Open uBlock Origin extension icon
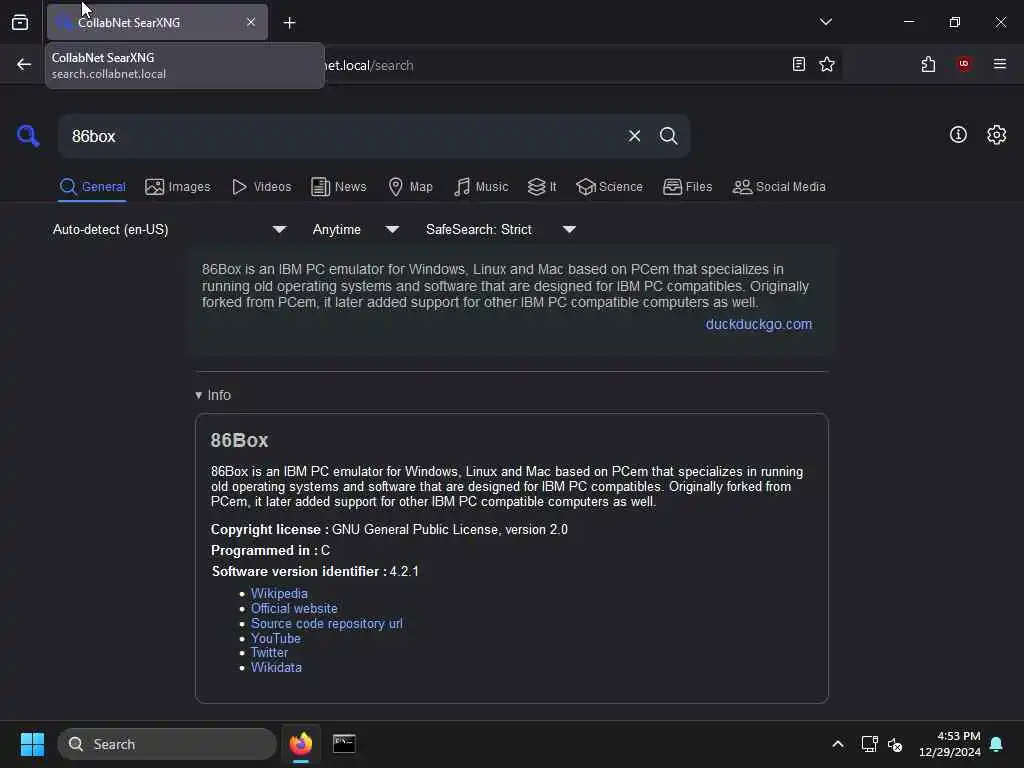Viewport: 1024px width, 768px height. (x=963, y=64)
